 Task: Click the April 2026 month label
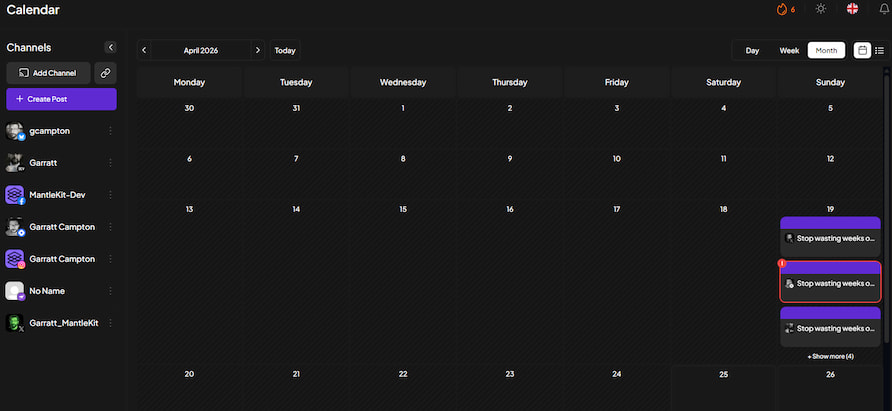pos(201,50)
